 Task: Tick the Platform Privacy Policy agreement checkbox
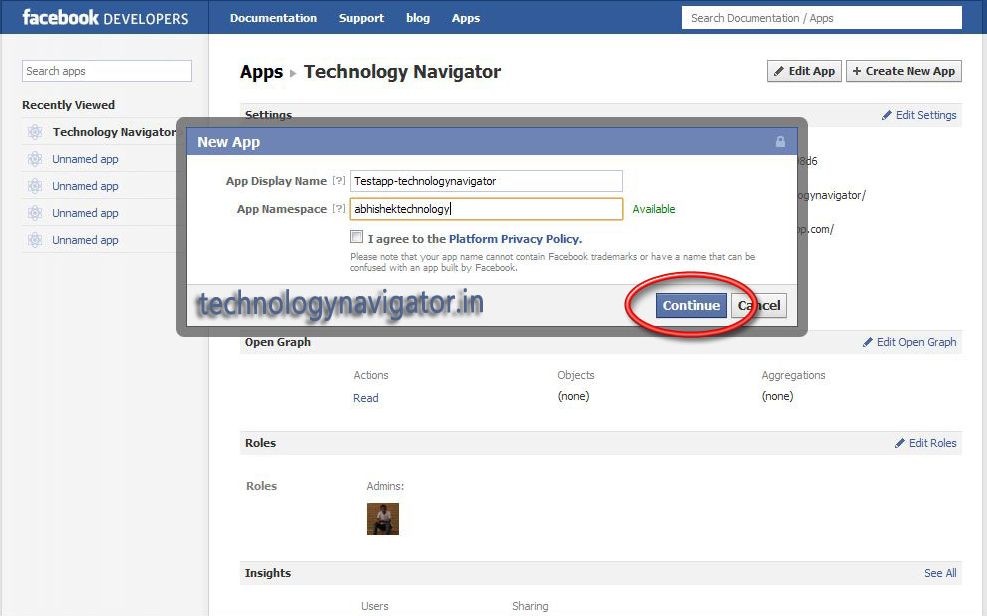coord(356,237)
